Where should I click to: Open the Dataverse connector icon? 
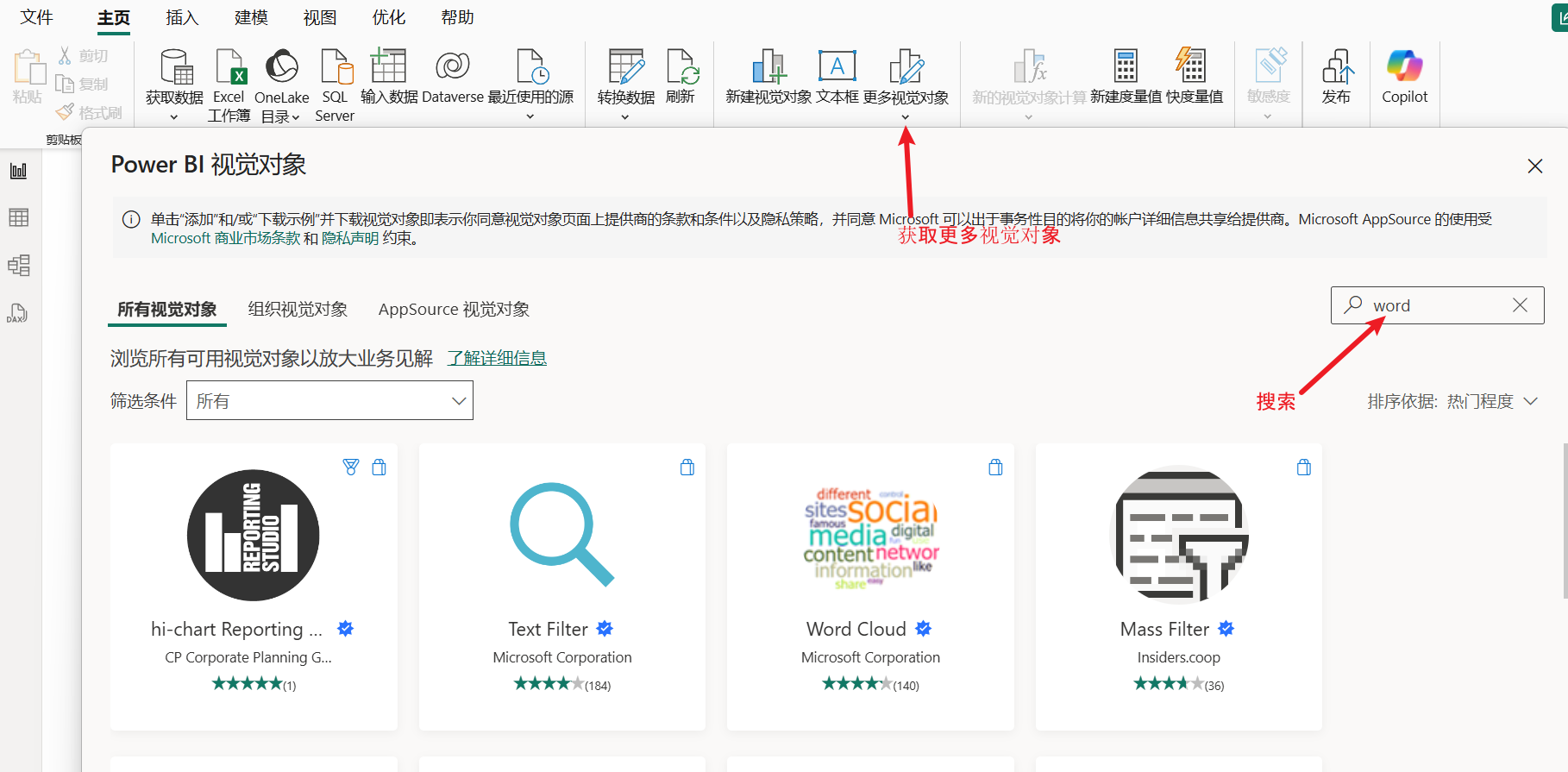(453, 66)
